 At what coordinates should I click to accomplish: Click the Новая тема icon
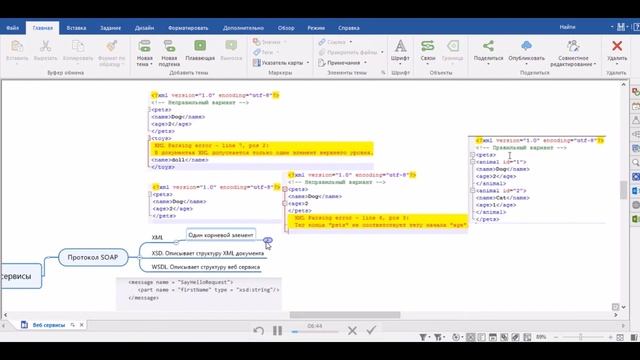pyautogui.click(x=144, y=46)
